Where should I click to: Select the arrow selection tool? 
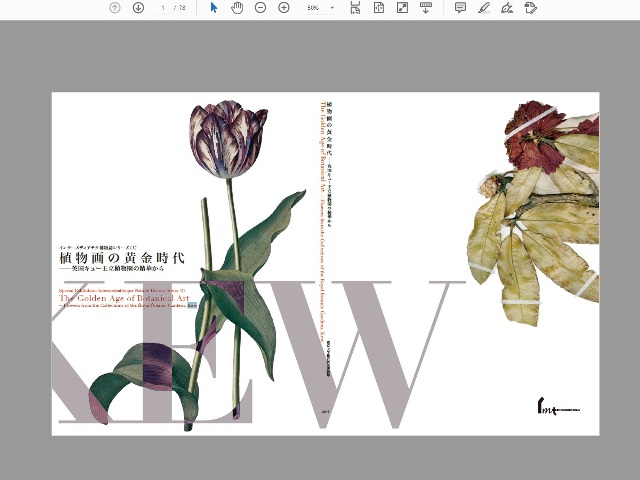[213, 7]
